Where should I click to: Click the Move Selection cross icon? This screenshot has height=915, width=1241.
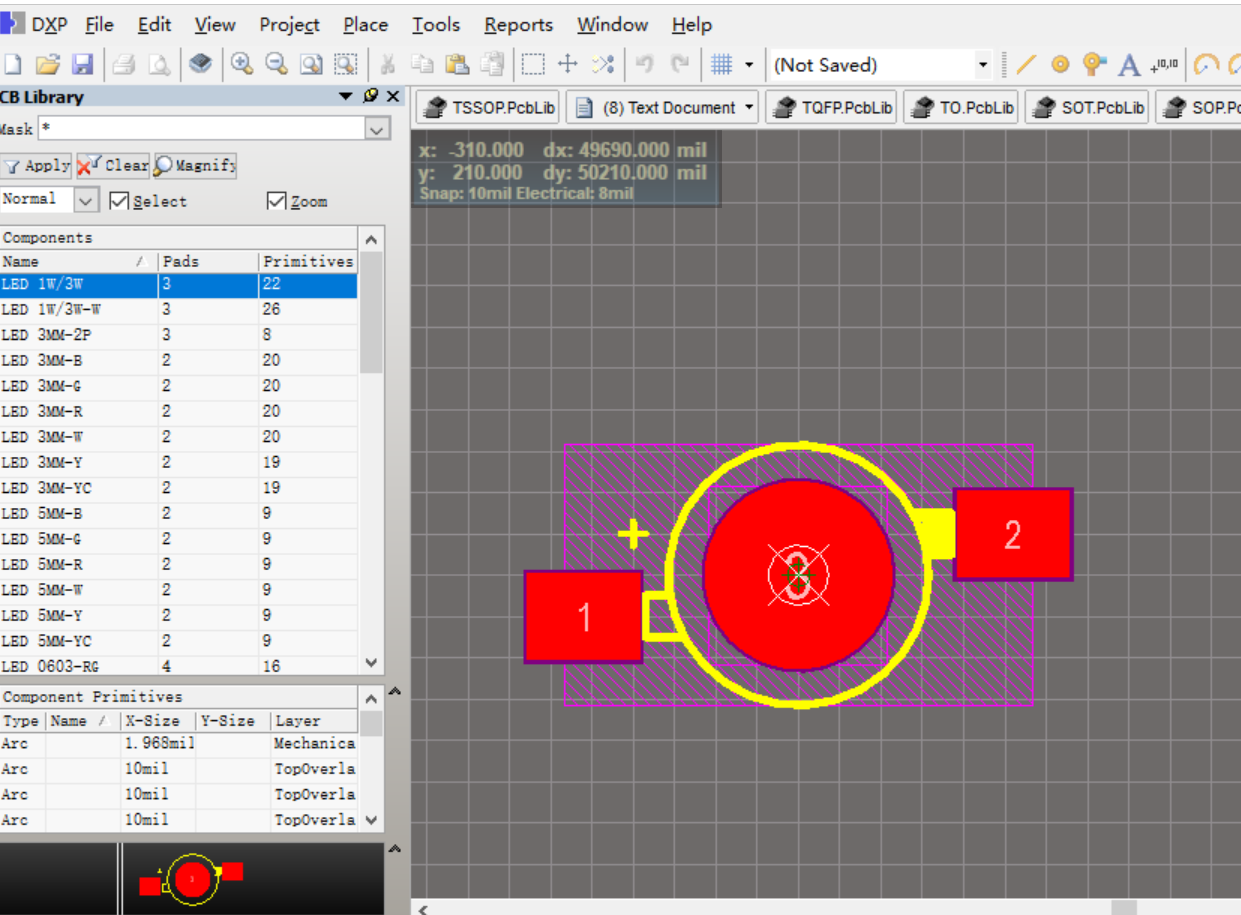[568, 65]
